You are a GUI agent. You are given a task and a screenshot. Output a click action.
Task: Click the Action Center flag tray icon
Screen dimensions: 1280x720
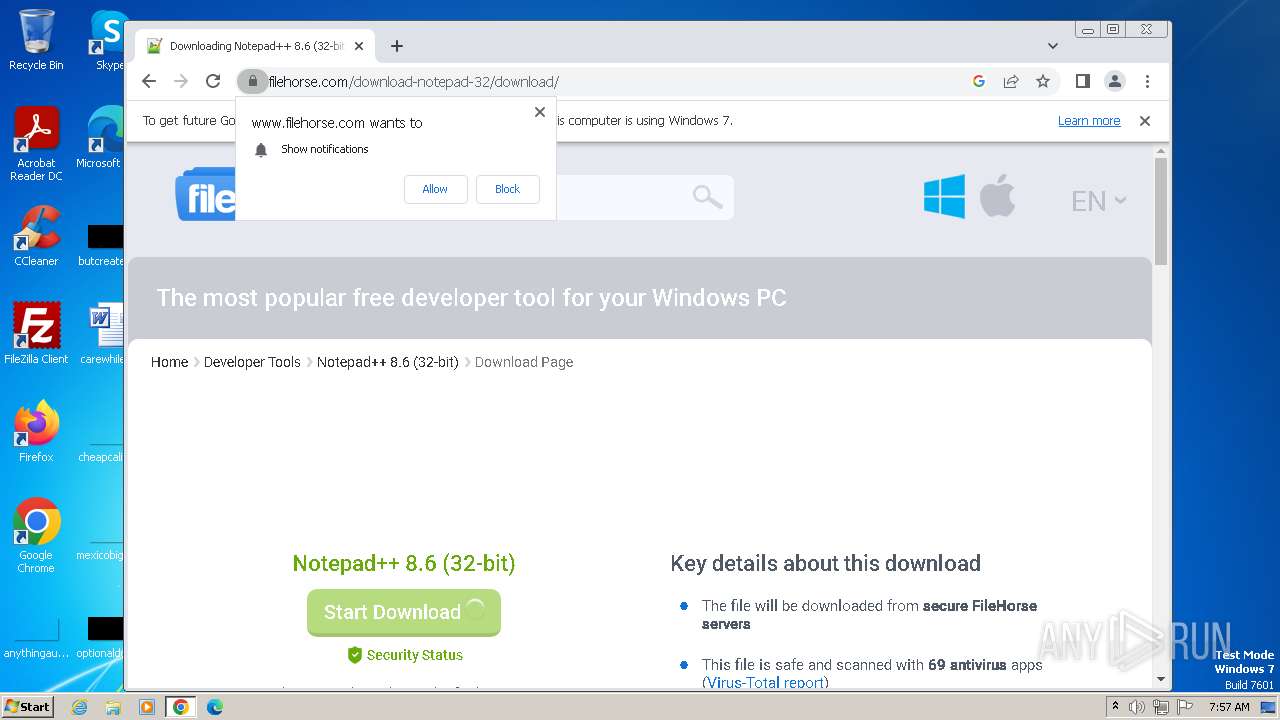tap(1184, 707)
